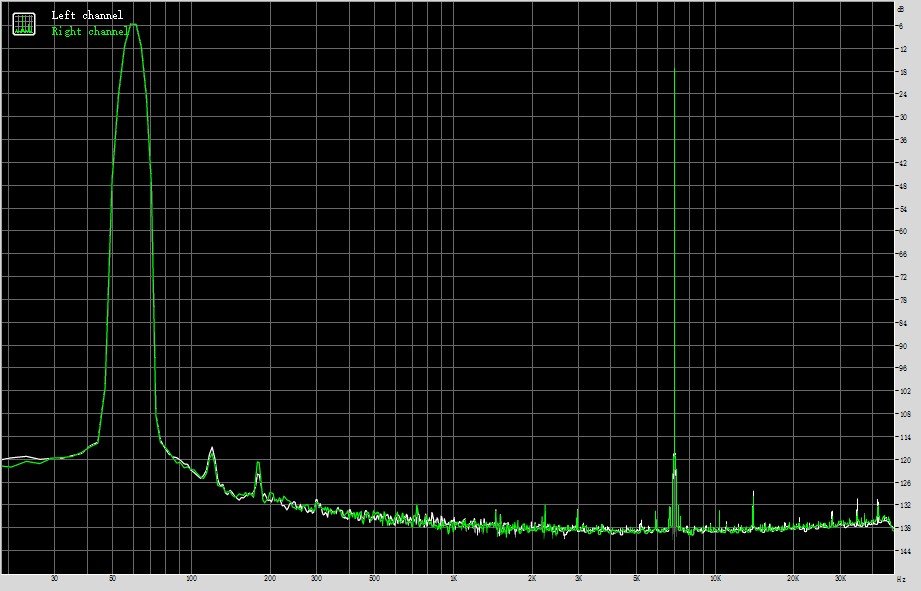Click the 500 frequency axis label

(374, 579)
